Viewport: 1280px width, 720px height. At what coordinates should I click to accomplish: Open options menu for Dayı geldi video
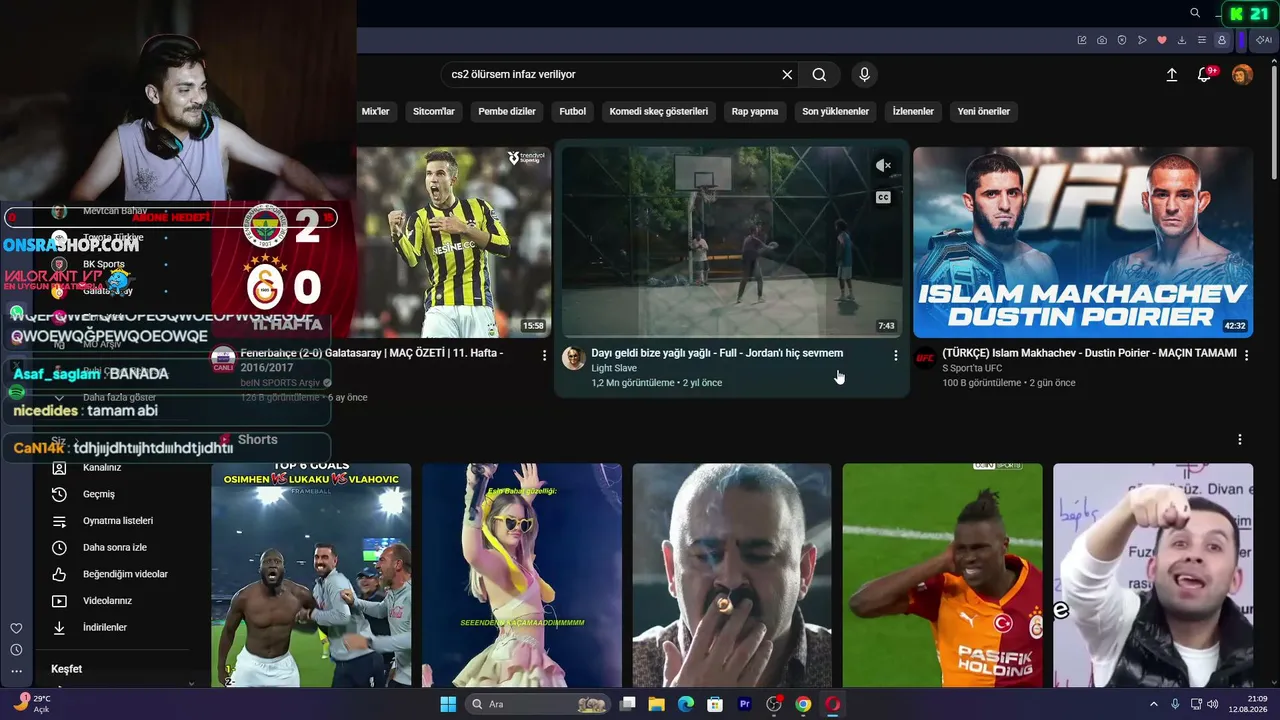coord(895,356)
